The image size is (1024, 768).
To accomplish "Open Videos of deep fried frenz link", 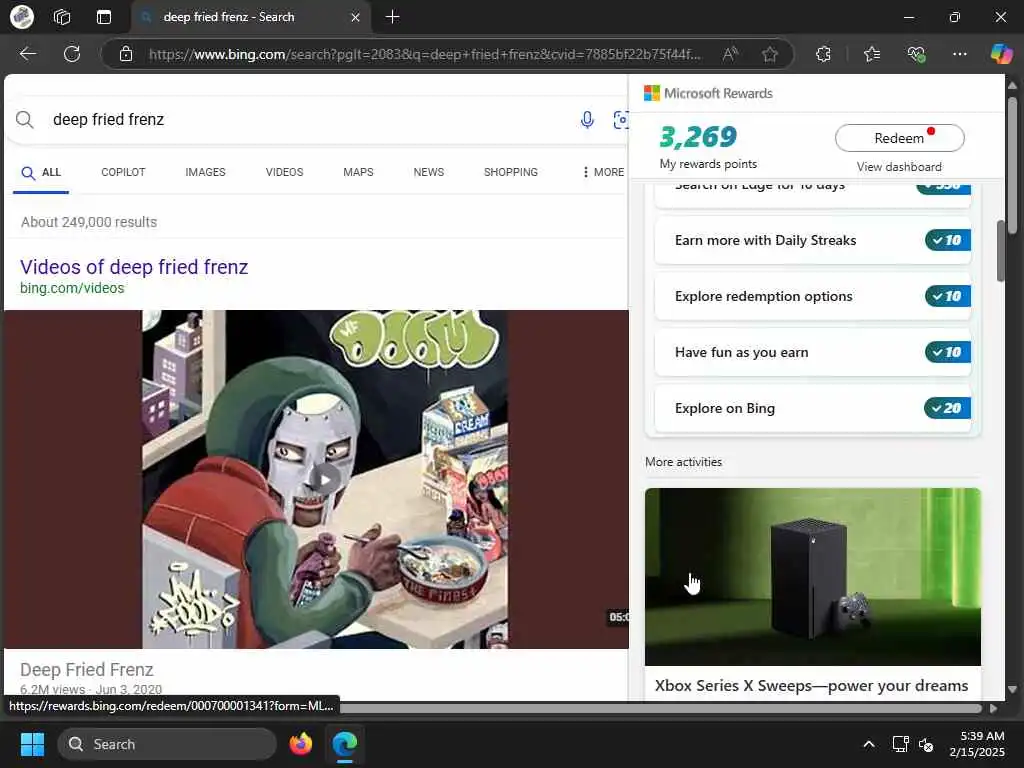I will (x=134, y=267).
